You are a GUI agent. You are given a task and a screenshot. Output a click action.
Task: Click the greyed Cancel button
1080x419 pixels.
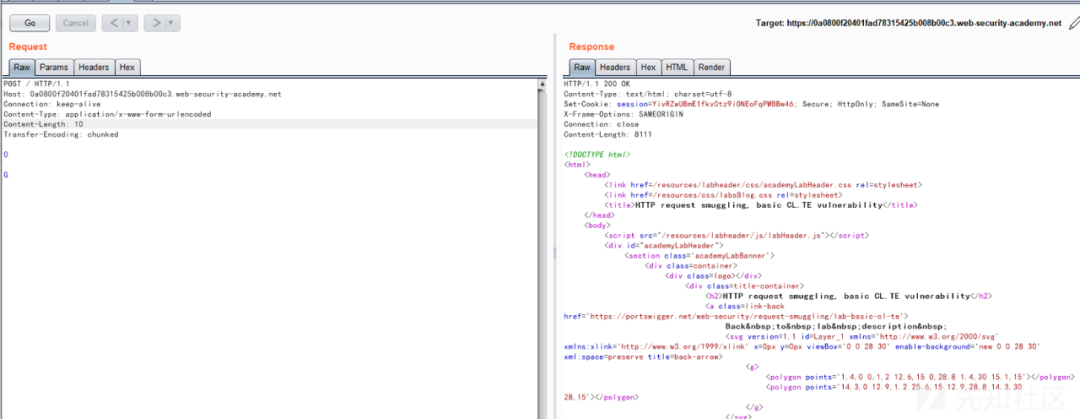(76, 23)
